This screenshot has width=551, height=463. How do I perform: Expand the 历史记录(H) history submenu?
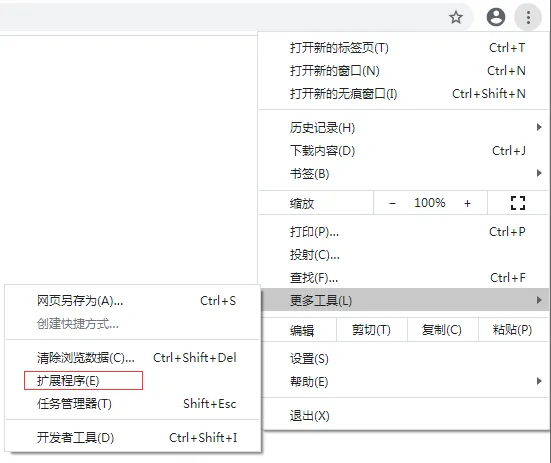pos(403,128)
